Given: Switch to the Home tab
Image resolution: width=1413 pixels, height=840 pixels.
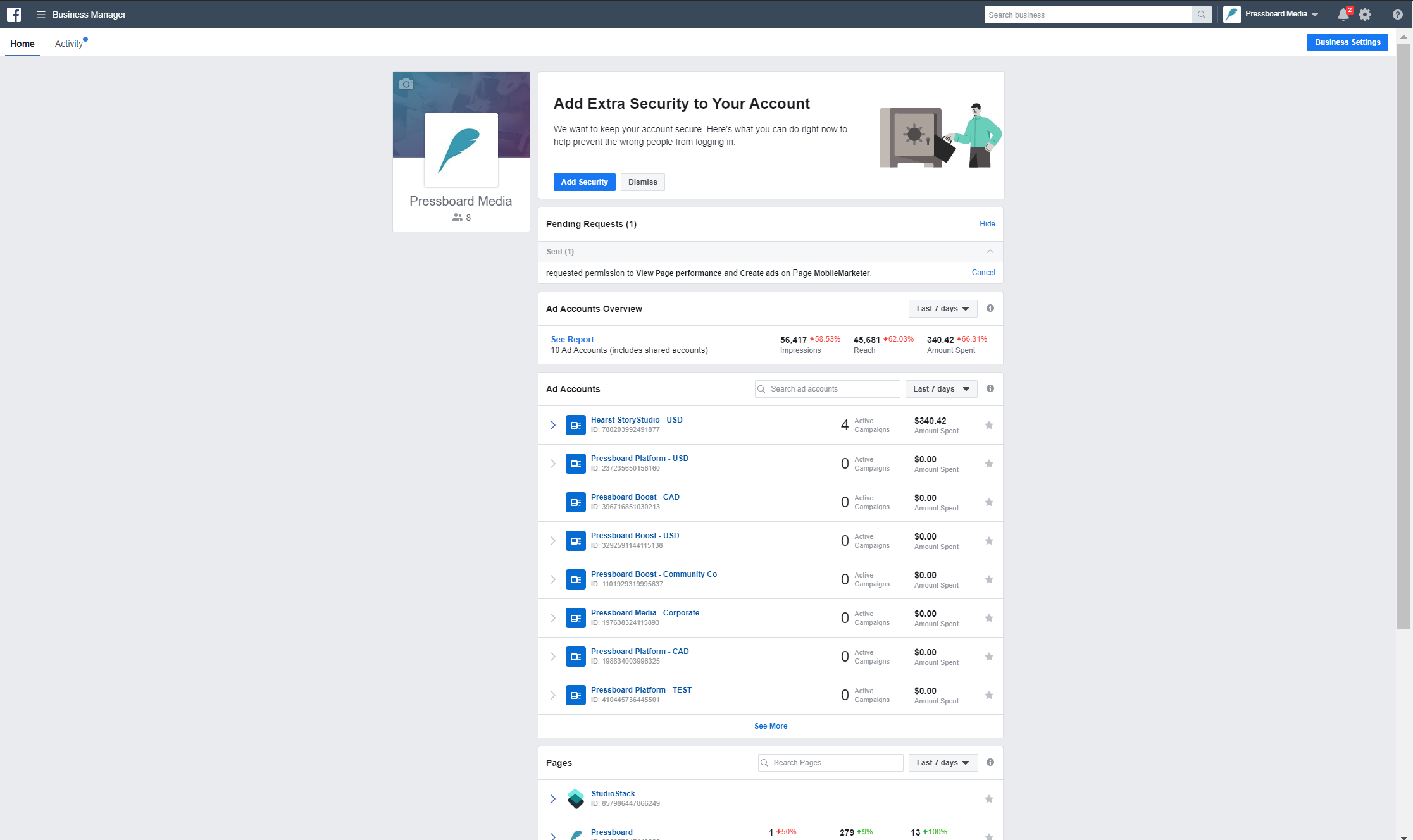Looking at the screenshot, I should 22,44.
